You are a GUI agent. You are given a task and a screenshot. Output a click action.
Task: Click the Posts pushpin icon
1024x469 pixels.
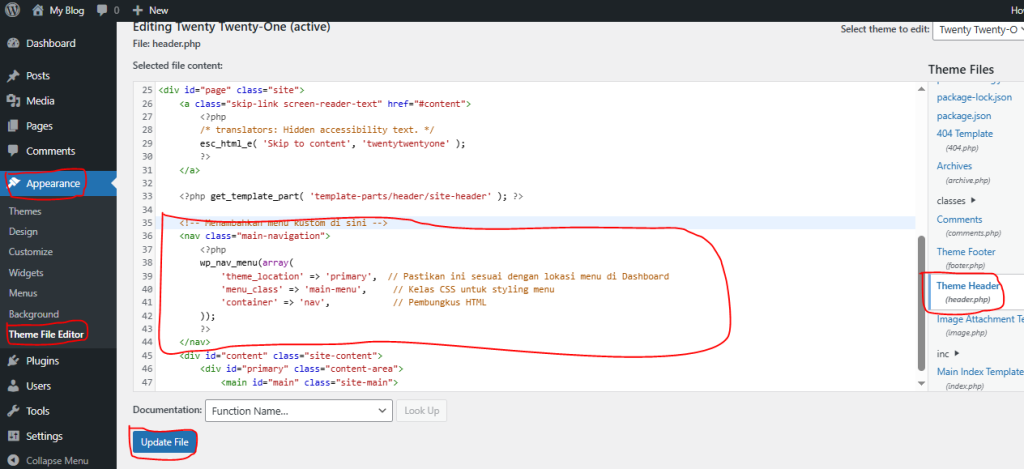pyautogui.click(x=13, y=76)
